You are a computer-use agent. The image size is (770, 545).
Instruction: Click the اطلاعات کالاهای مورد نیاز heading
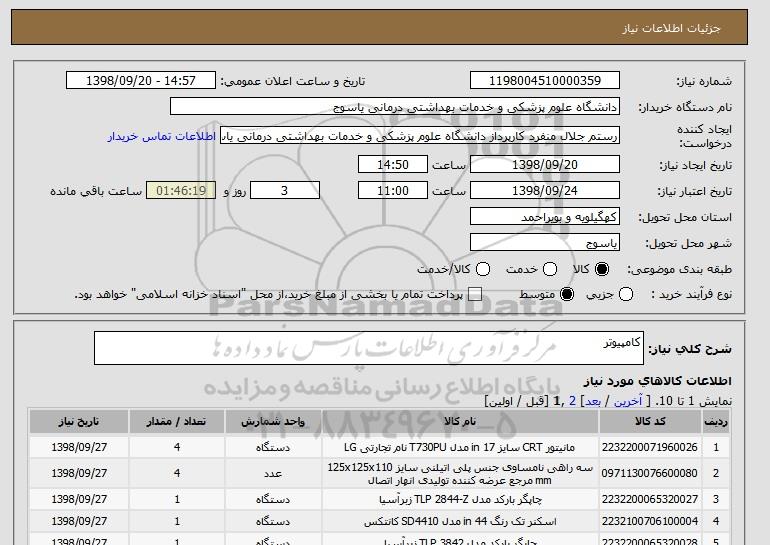658,381
